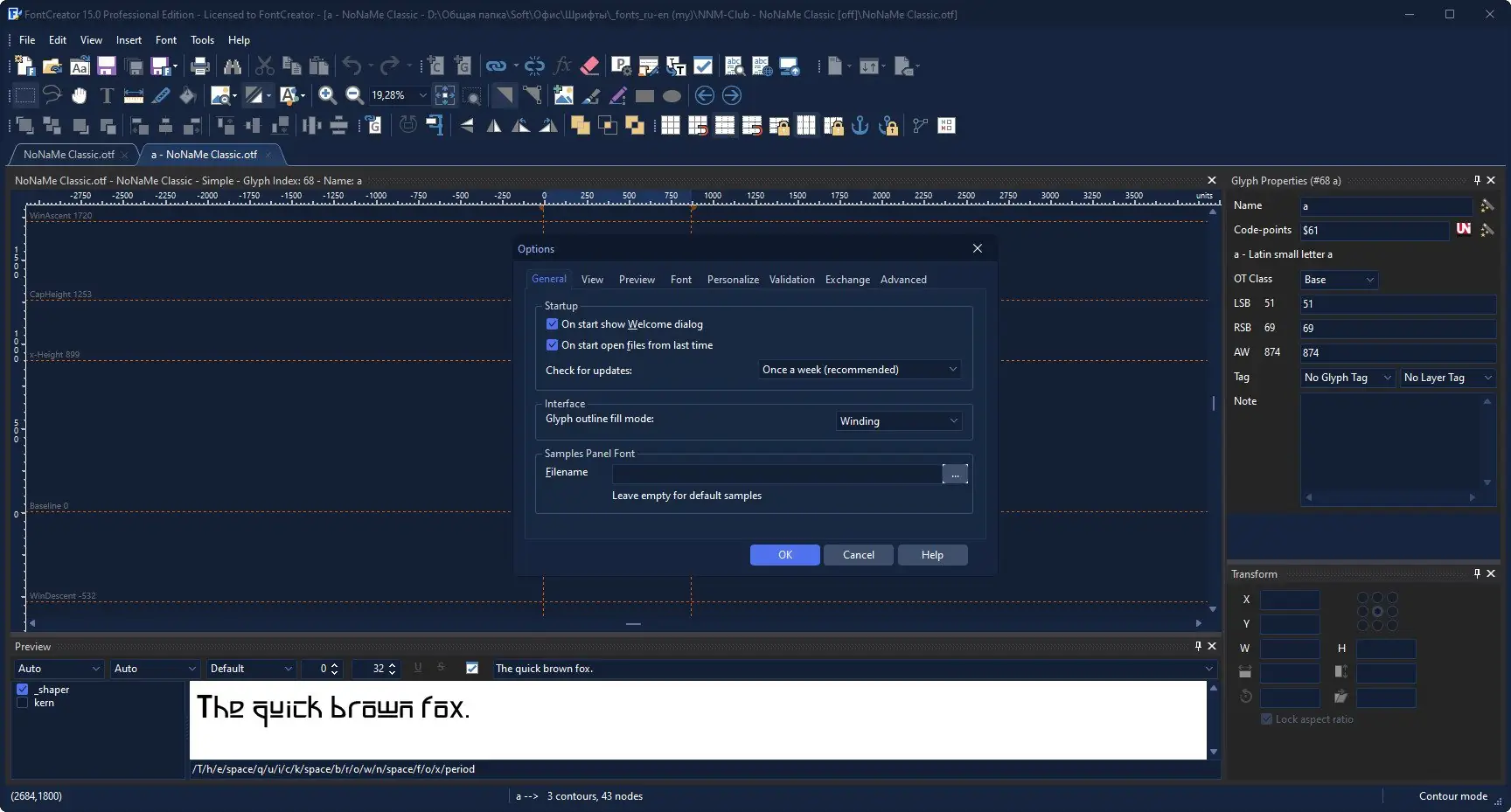Enable the kern feature checkbox
1511x812 pixels.
coord(23,703)
